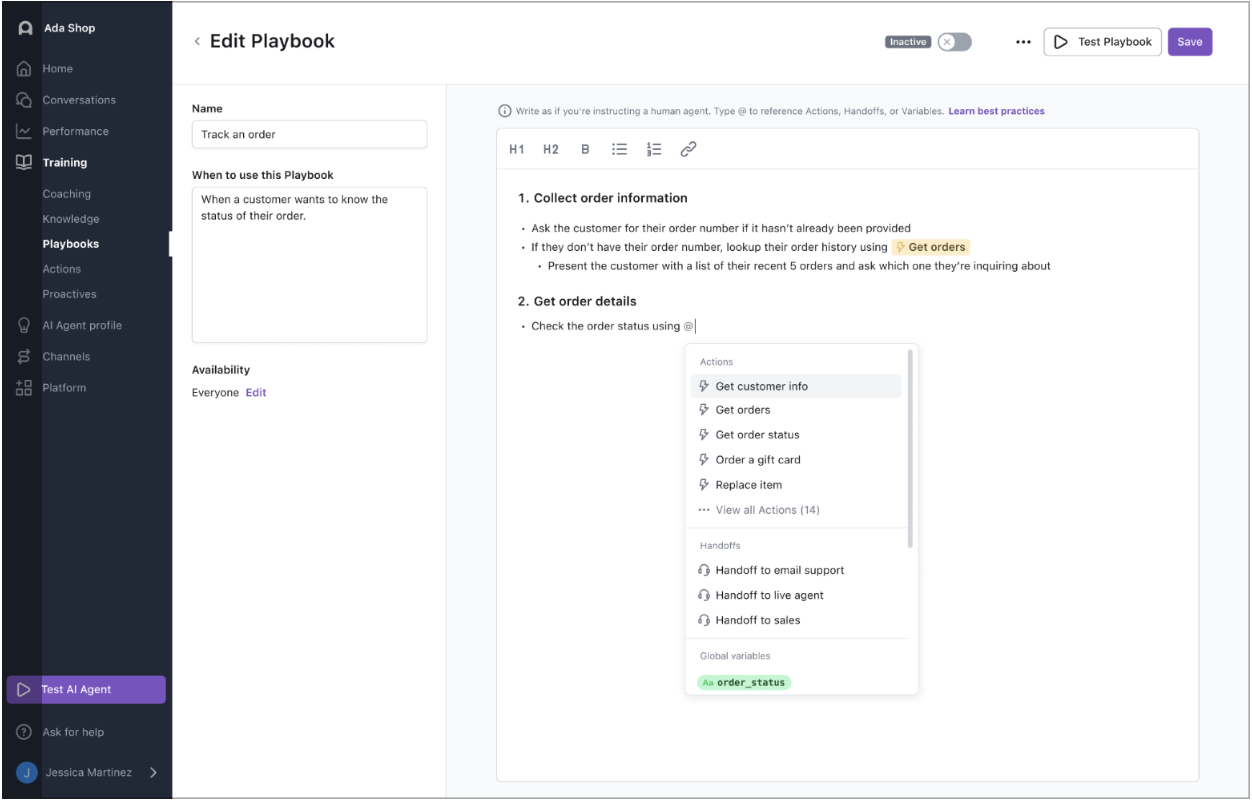Expand the Jessica Martinez account menu
1252x802 pixels.
point(153,772)
